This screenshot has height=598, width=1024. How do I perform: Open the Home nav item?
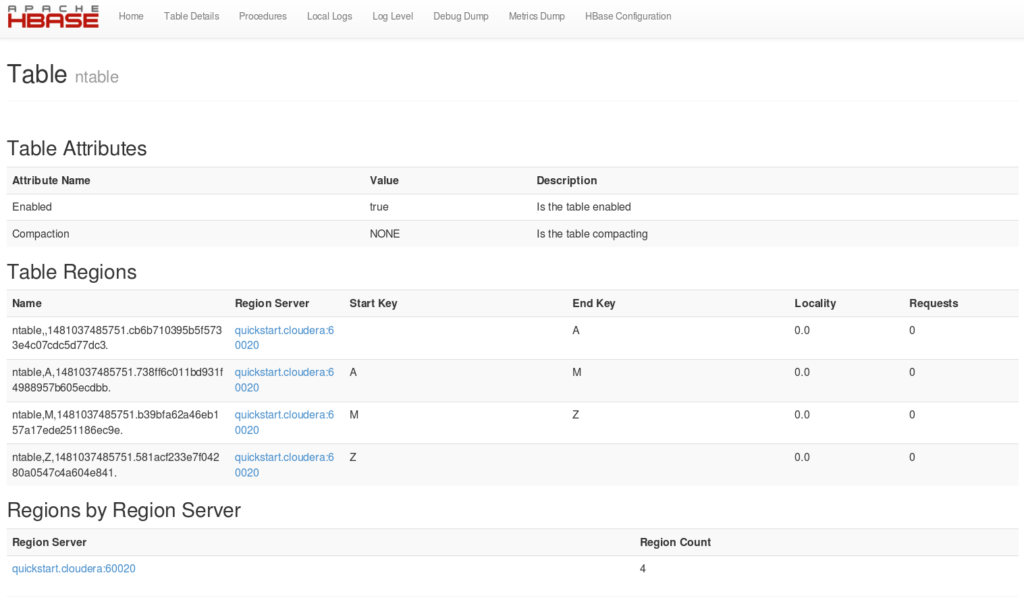[131, 16]
